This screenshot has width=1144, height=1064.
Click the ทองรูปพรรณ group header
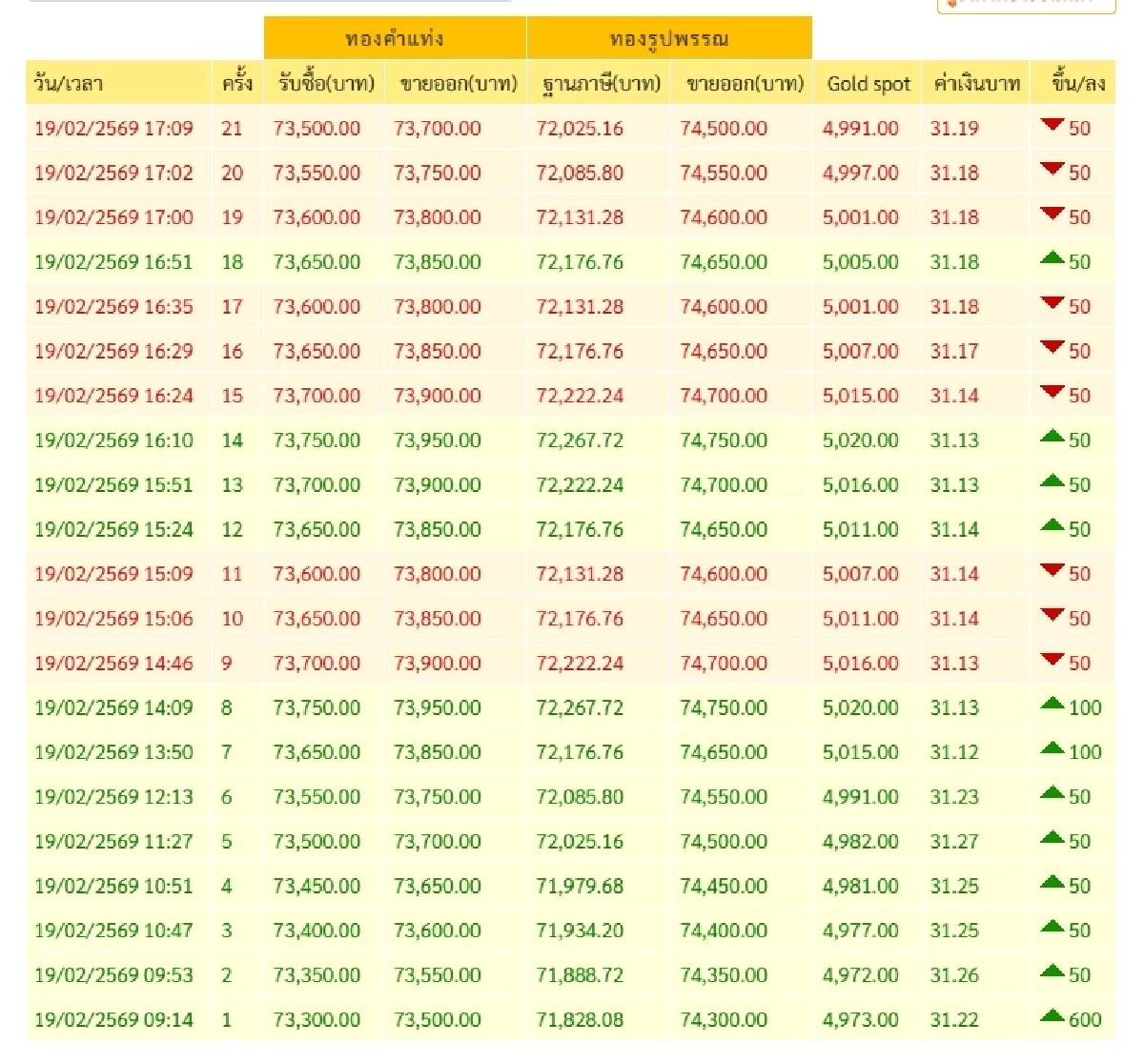pyautogui.click(x=669, y=39)
